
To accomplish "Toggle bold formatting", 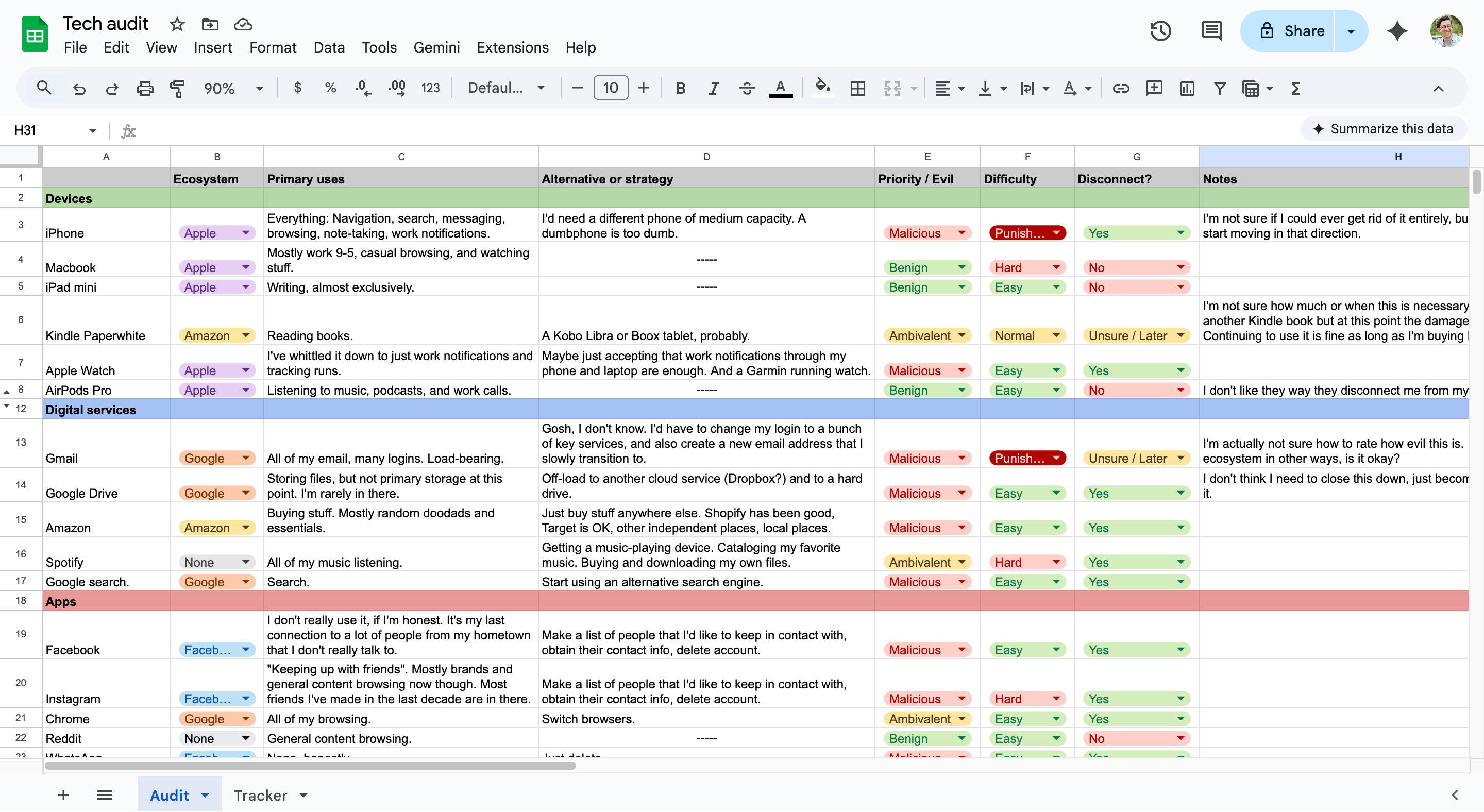I will 680,88.
